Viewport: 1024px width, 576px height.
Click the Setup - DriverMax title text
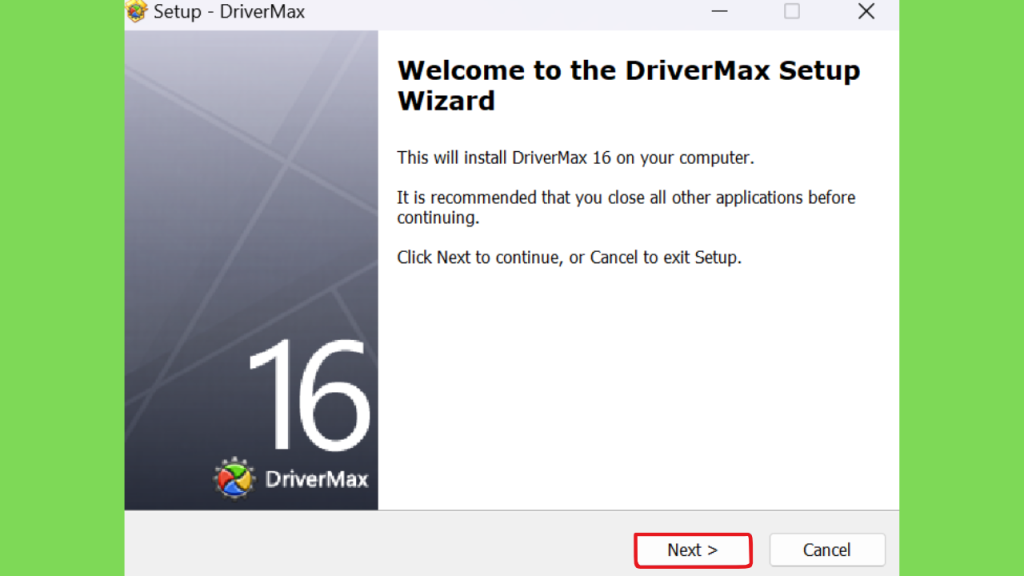[229, 12]
